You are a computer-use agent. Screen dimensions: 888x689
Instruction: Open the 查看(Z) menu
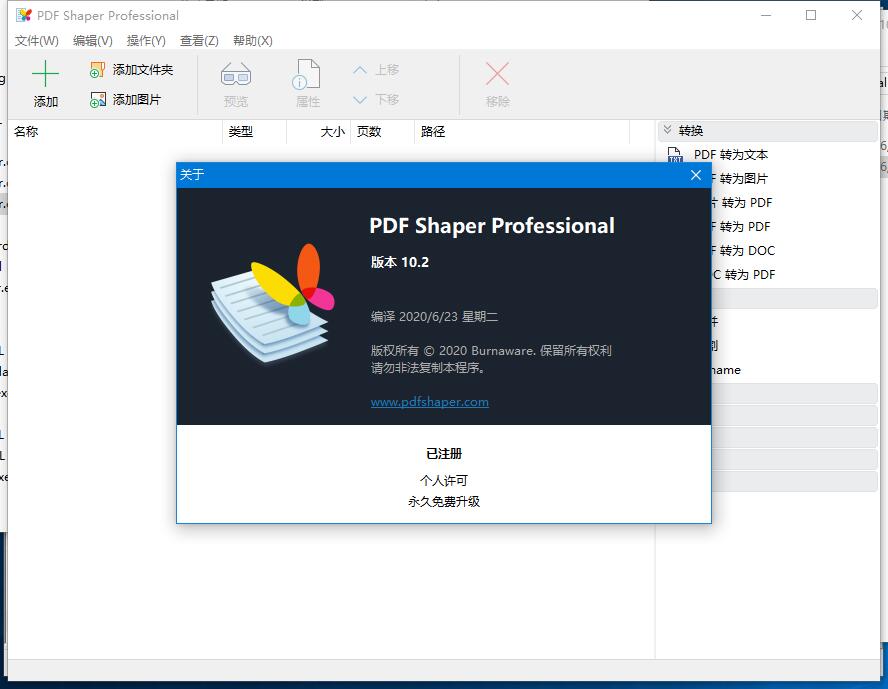[198, 41]
